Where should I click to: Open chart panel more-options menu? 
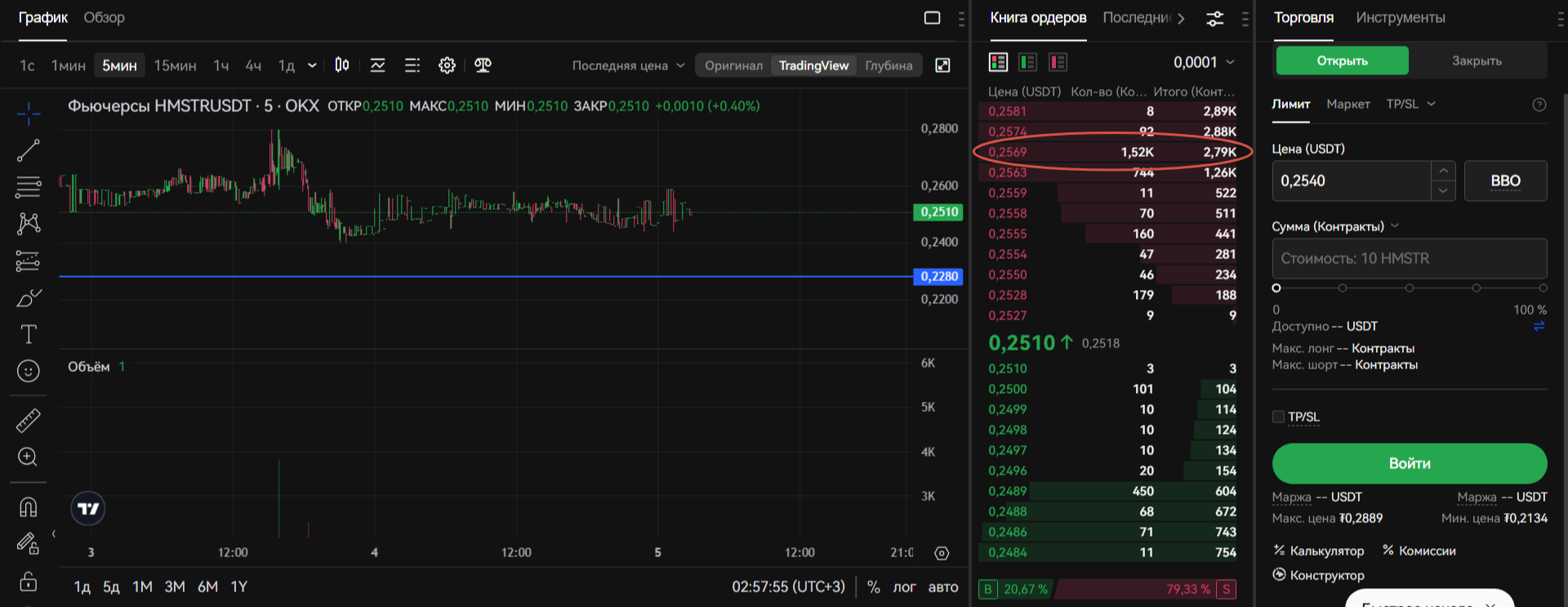tap(961, 18)
